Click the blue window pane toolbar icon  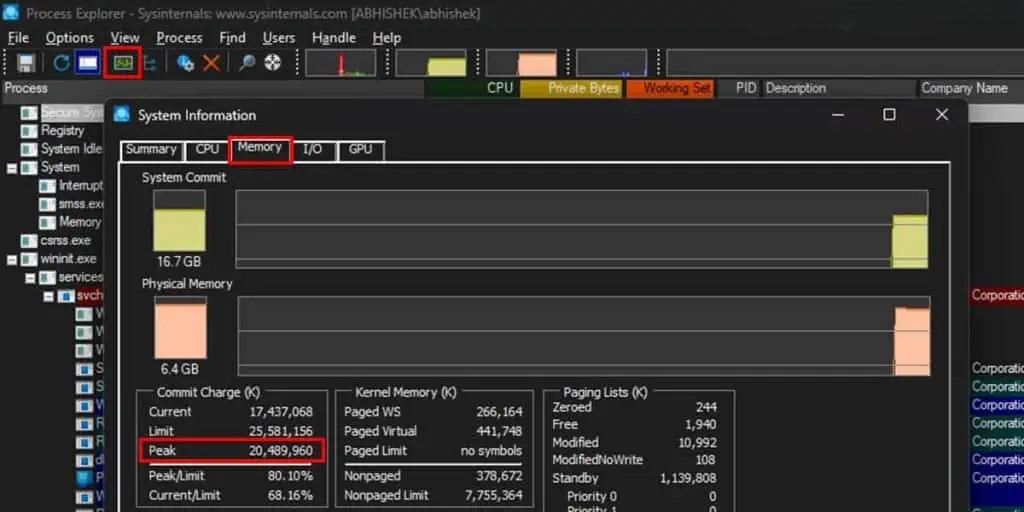(x=88, y=63)
